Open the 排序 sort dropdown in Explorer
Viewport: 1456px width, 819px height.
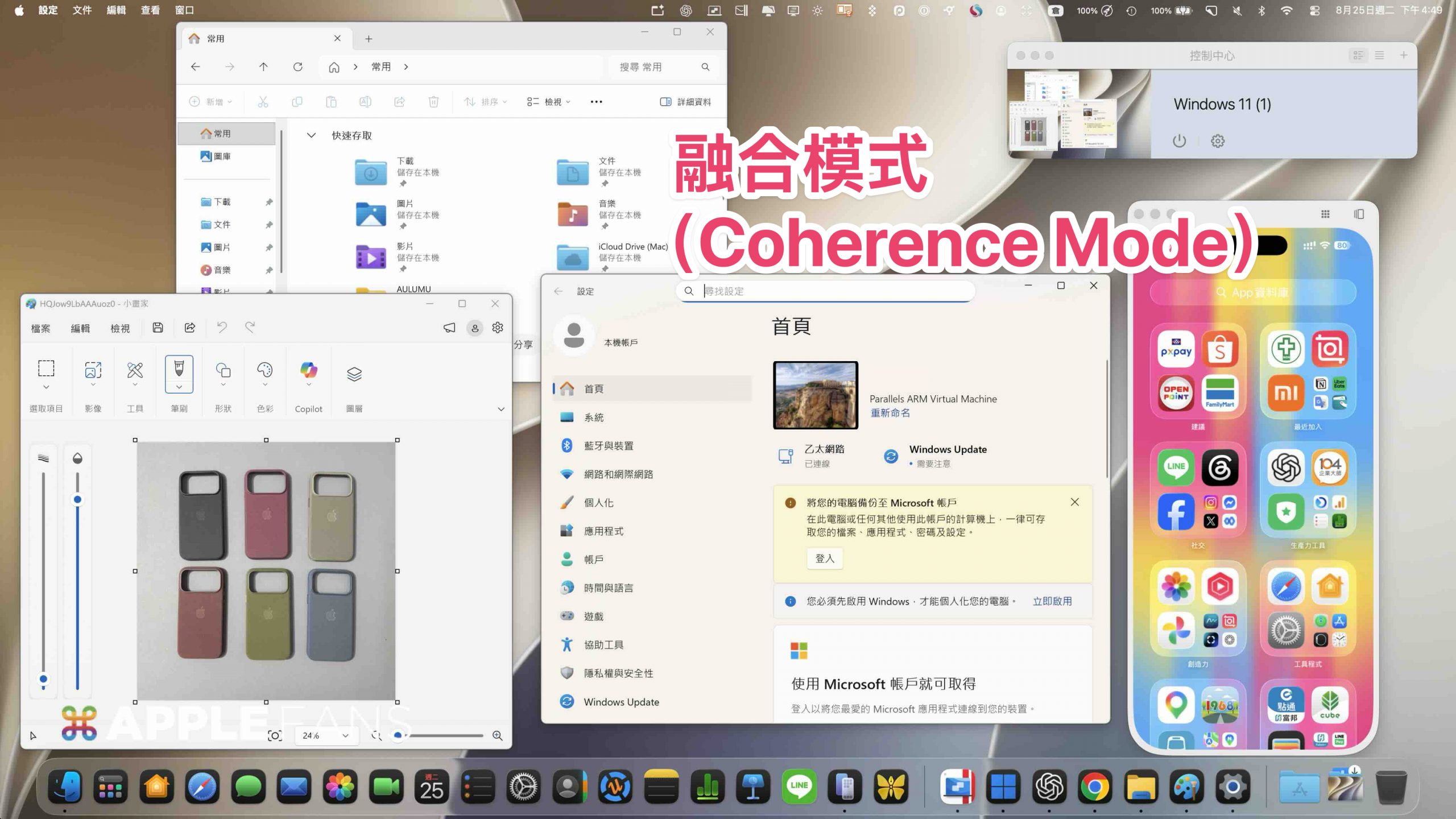pos(486,102)
